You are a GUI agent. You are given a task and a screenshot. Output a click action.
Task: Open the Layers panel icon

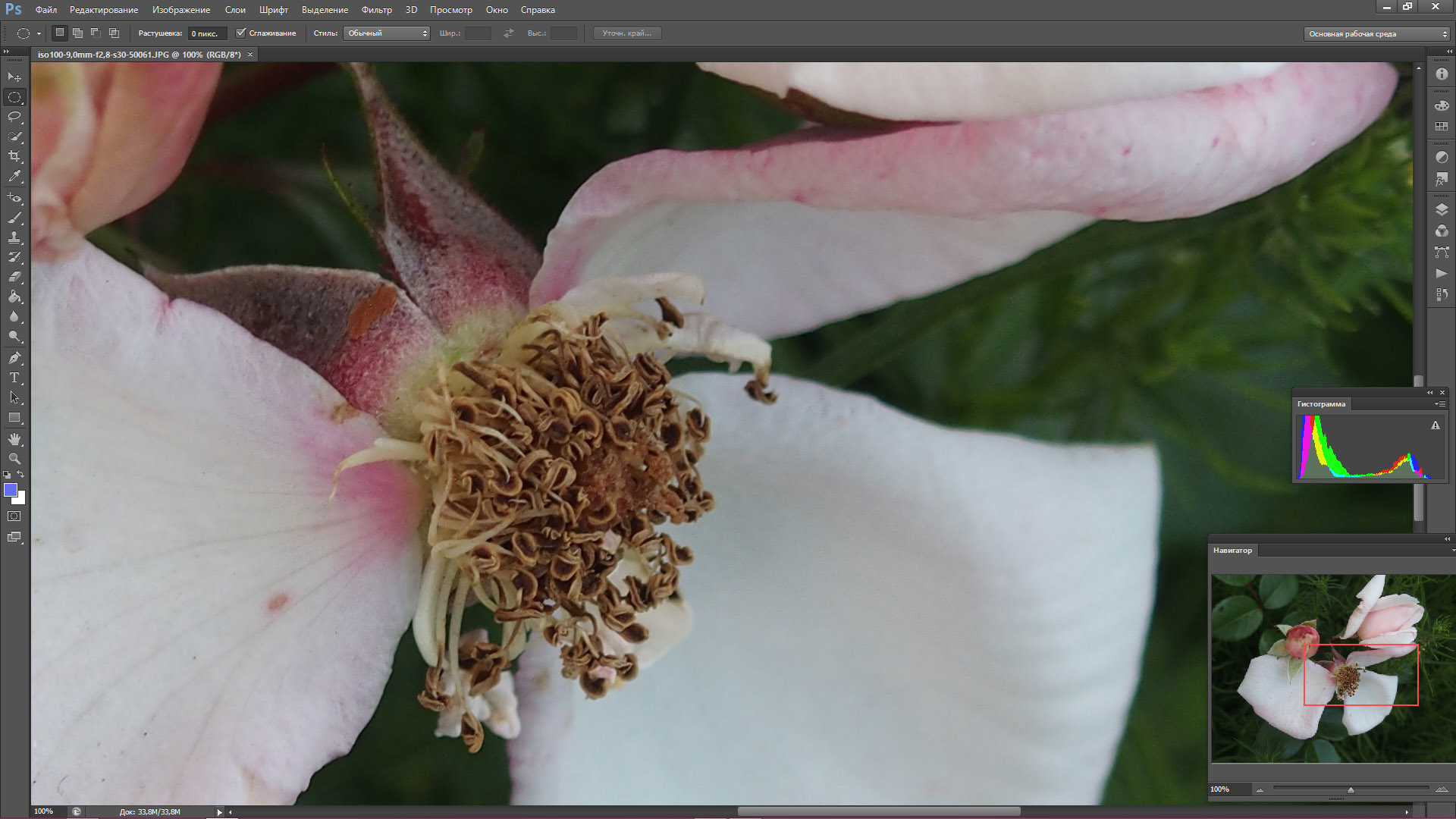point(1442,210)
